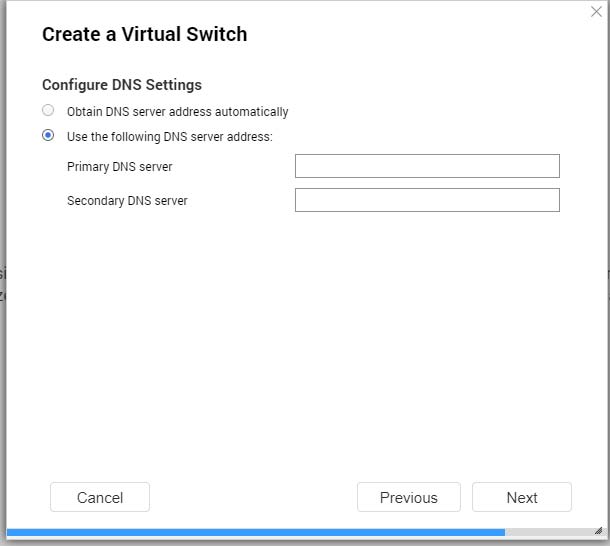
Task: Click the right end of Secondary DNS server field
Action: point(550,200)
